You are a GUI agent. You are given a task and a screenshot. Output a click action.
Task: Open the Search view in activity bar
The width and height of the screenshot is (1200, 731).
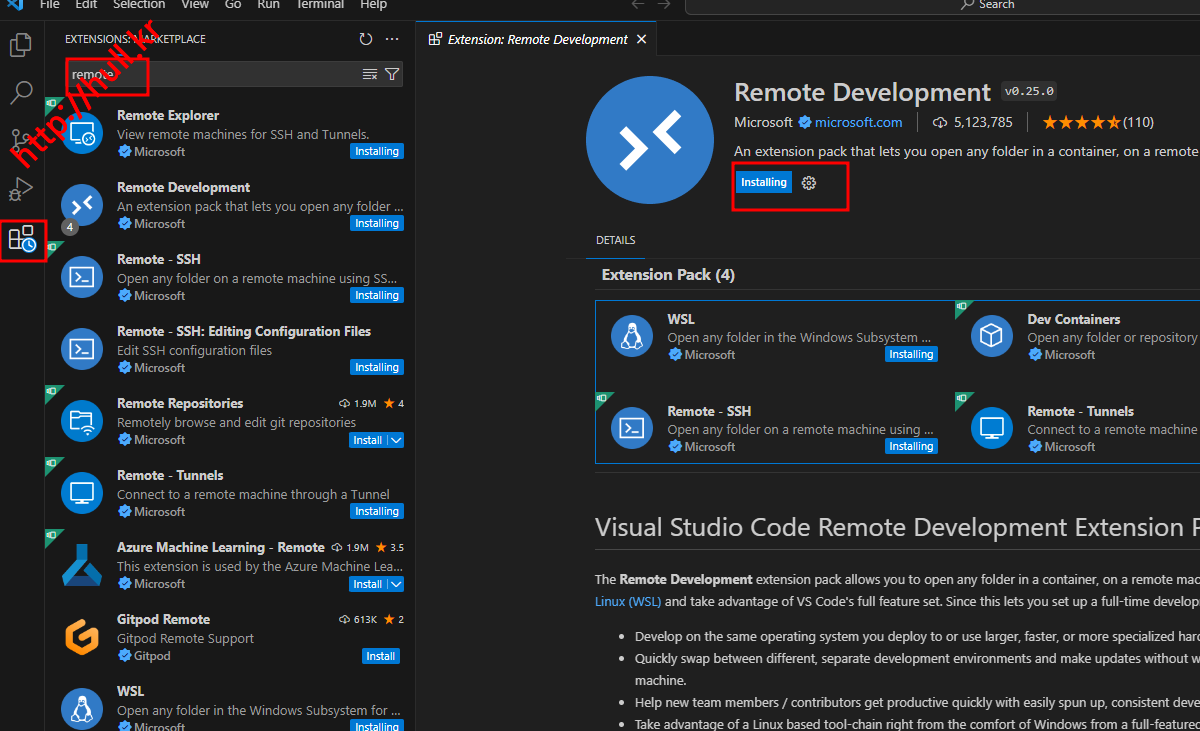coord(21,93)
